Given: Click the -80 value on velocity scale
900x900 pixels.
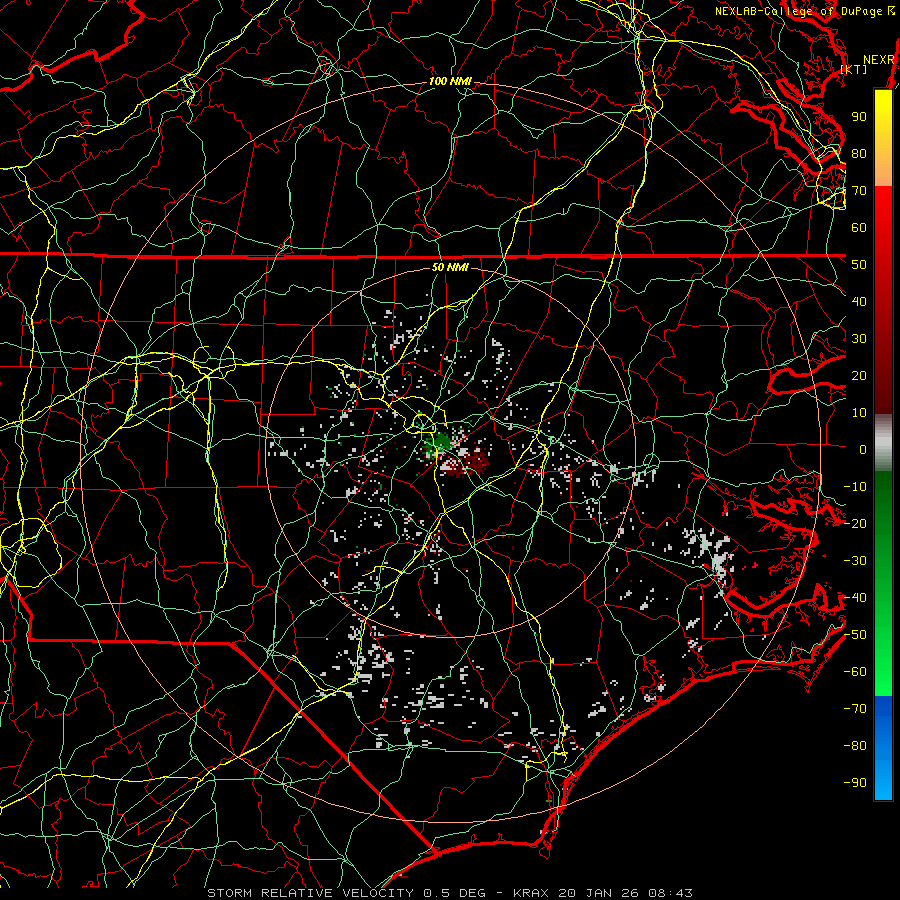Looking at the screenshot, I should pos(855,746).
